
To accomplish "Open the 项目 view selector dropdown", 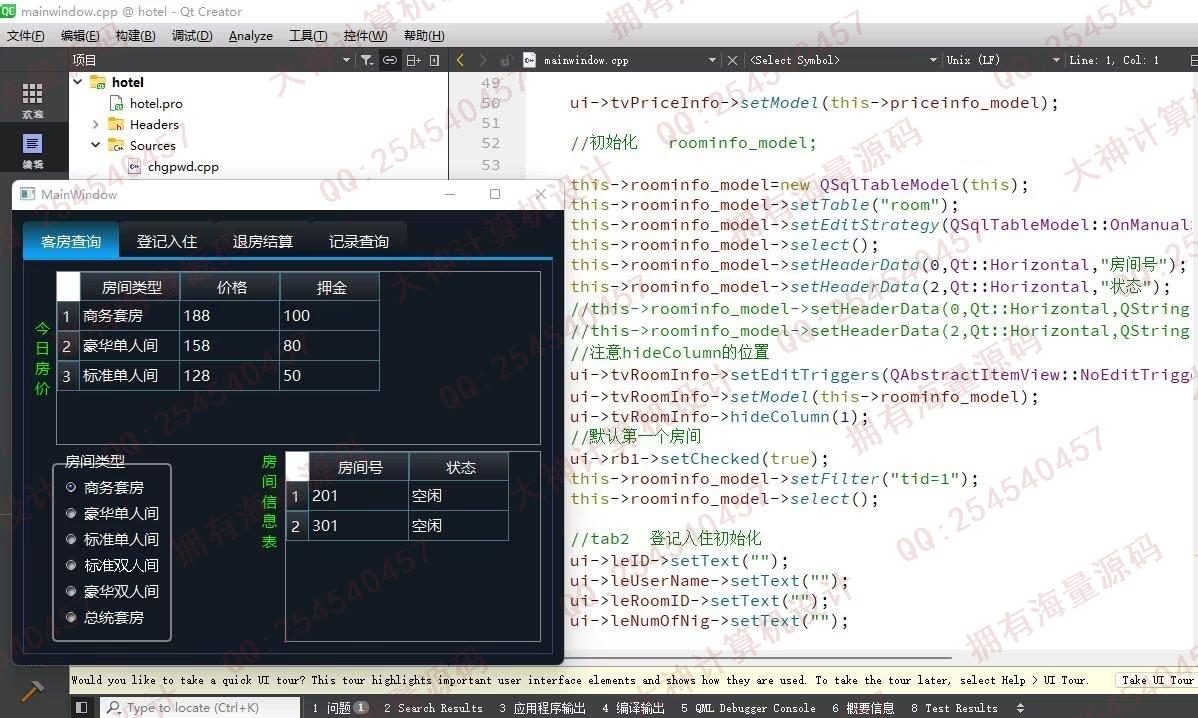I will pos(346,60).
